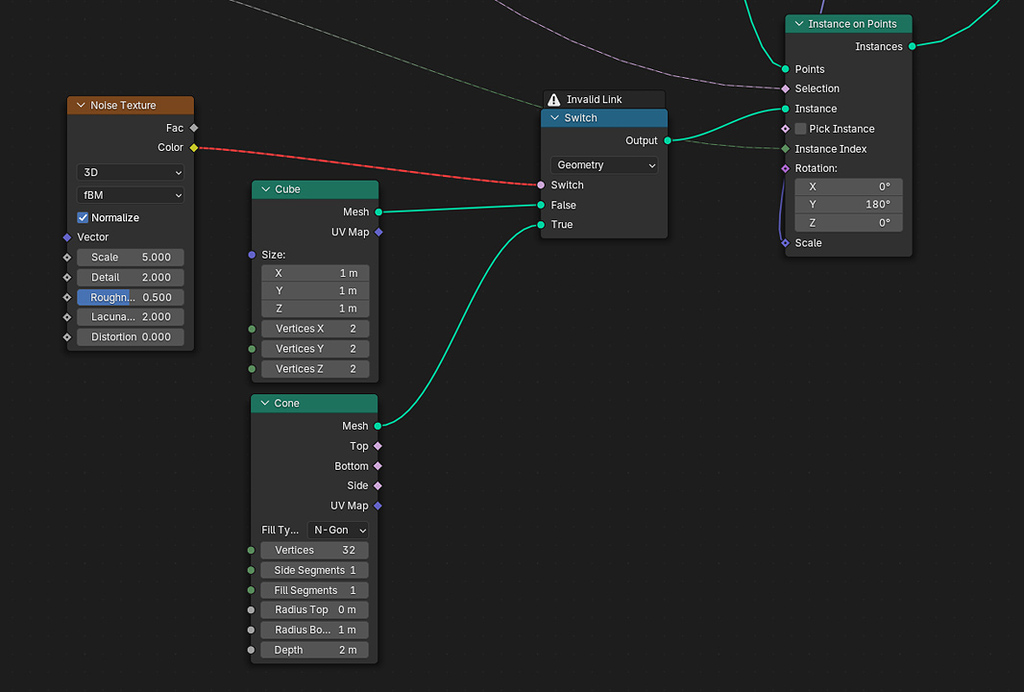The width and height of the screenshot is (1024, 692).
Task: Select the Switch node header title
Action: point(581,118)
